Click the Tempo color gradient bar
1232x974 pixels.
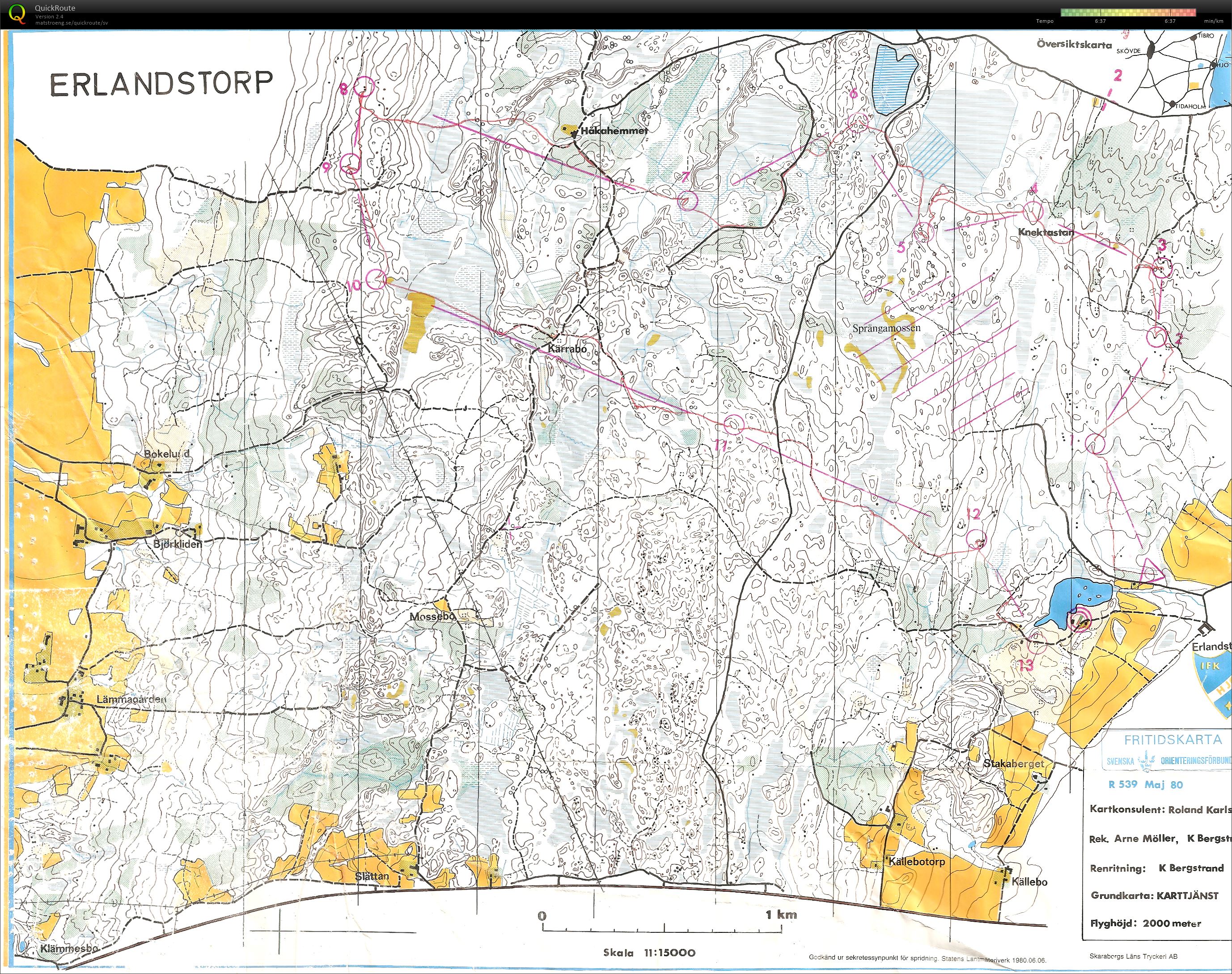pos(1128,12)
